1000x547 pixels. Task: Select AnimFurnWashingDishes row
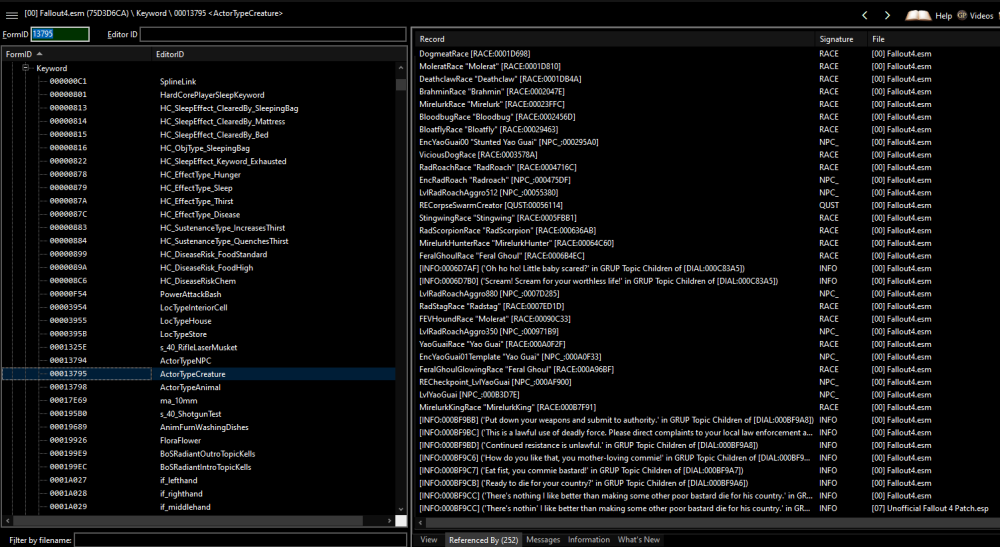point(199,427)
